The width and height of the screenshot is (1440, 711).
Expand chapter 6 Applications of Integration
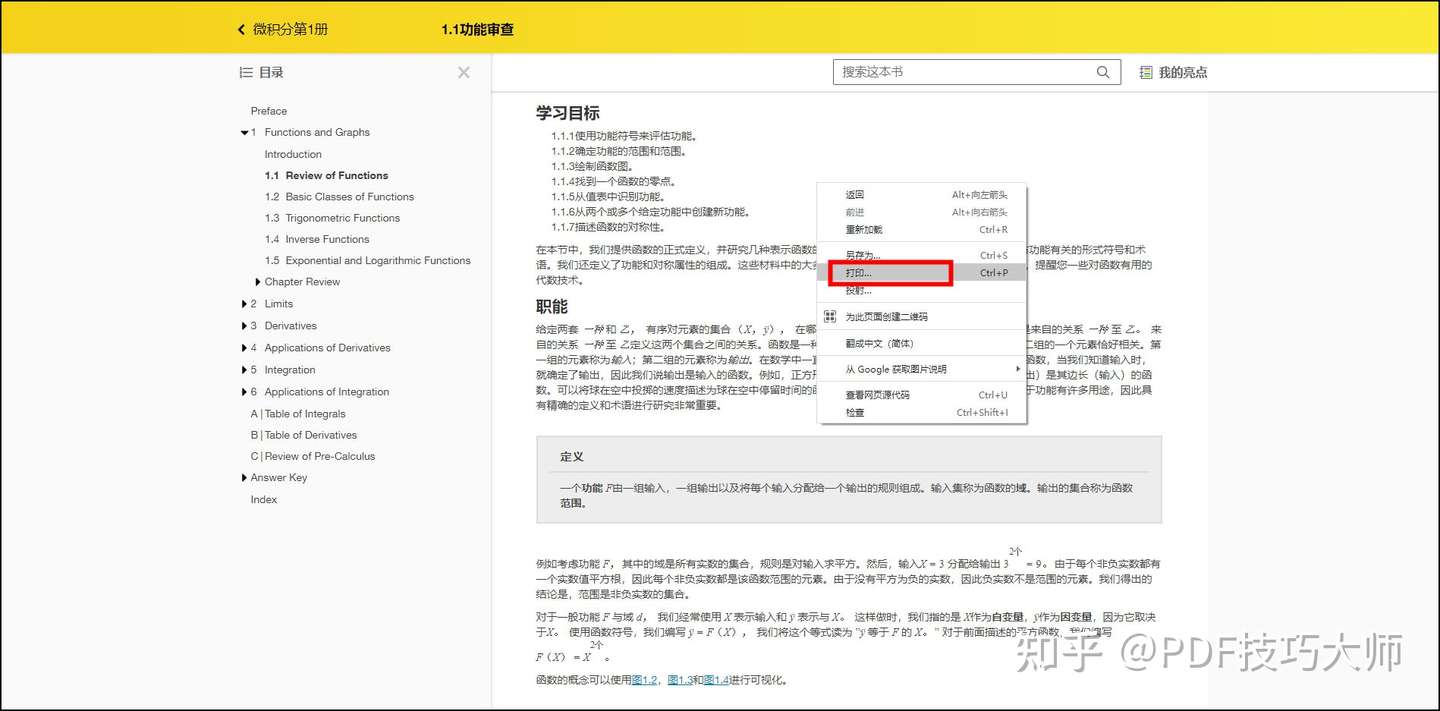tap(244, 392)
